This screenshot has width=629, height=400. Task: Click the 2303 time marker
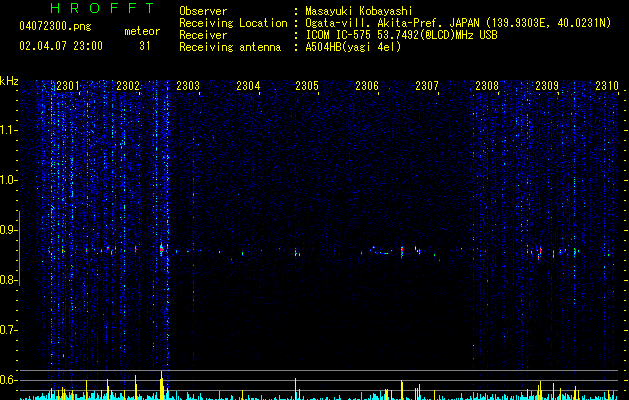point(188,86)
